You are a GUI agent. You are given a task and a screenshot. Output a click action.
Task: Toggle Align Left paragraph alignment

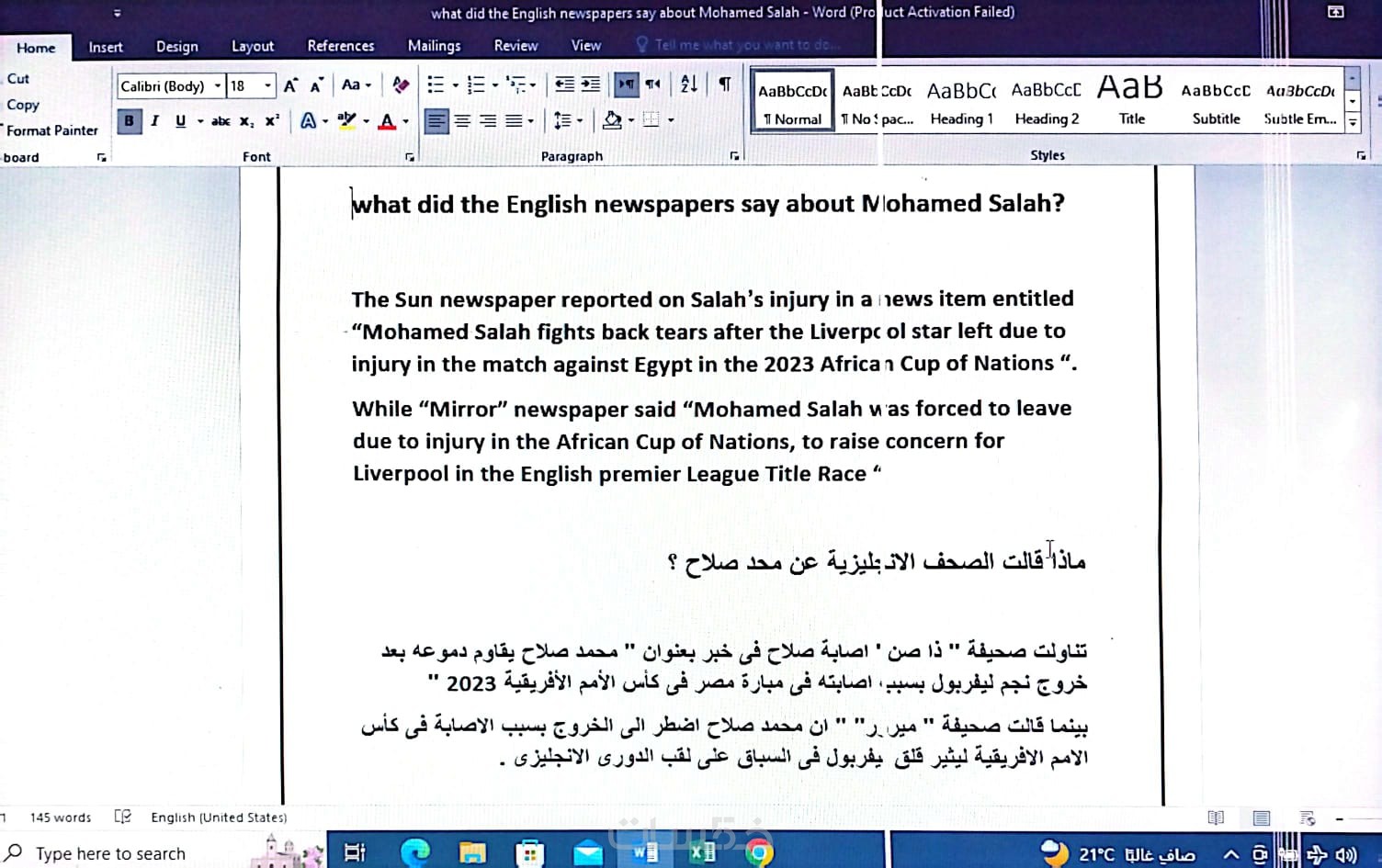click(436, 120)
